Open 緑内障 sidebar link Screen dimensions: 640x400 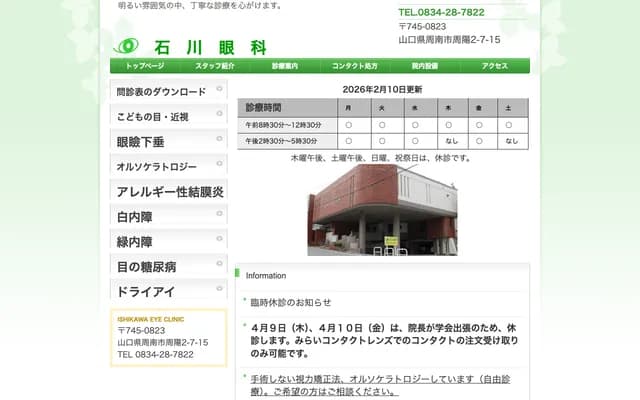click(169, 240)
